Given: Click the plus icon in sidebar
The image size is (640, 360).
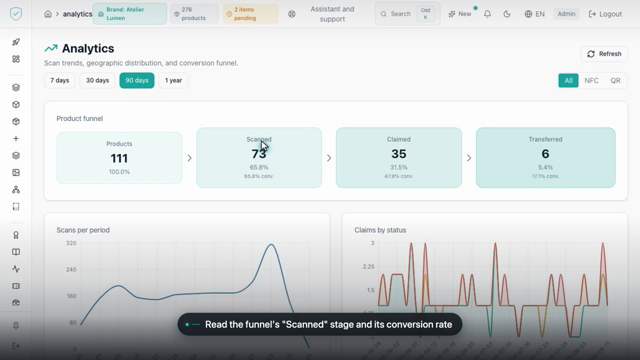Looking at the screenshot, I should pyautogui.click(x=16, y=139).
